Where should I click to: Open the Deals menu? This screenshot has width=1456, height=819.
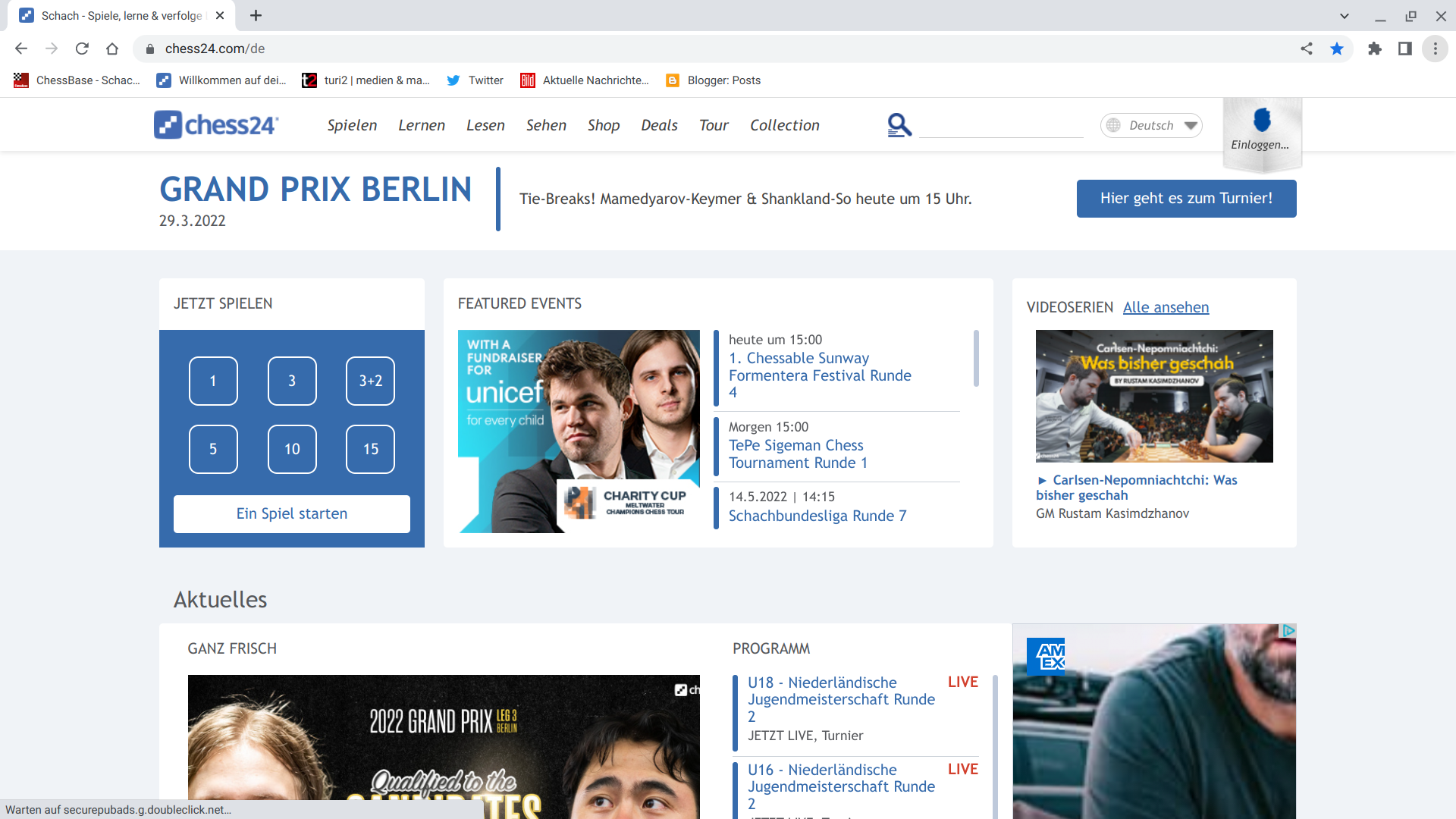659,125
